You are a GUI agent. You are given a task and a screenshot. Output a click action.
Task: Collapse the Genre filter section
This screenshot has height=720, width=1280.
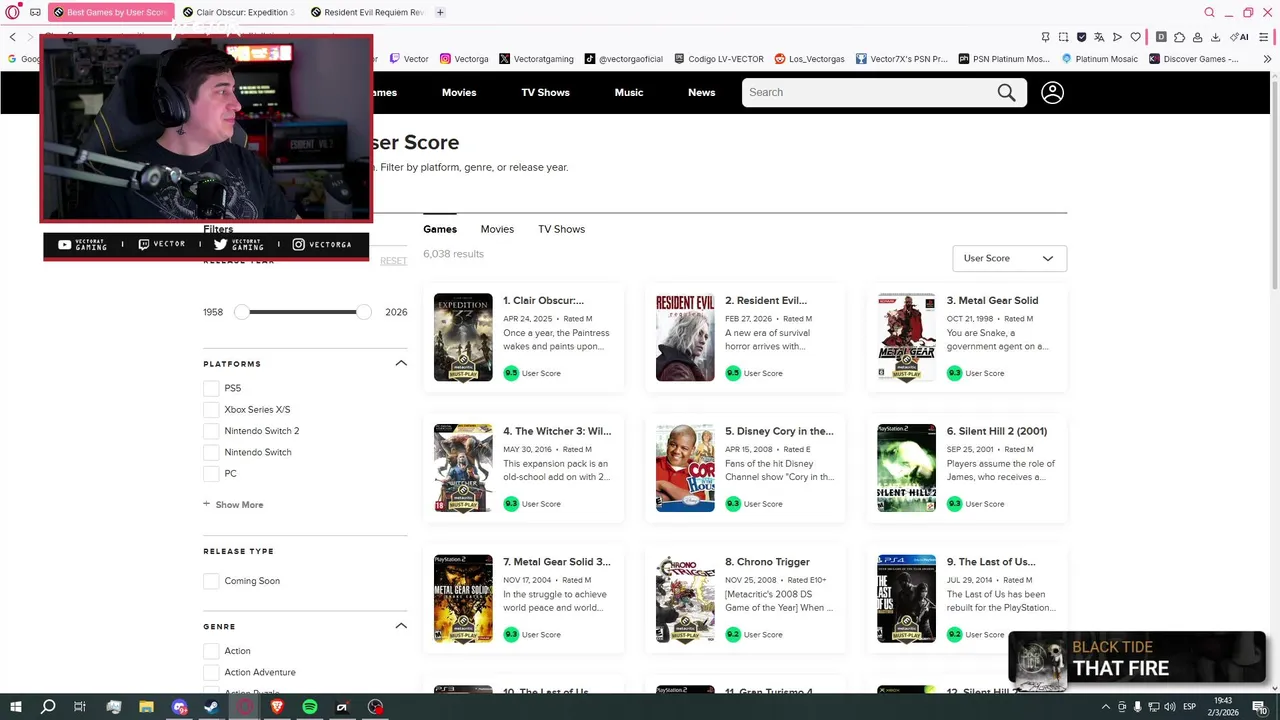point(401,626)
